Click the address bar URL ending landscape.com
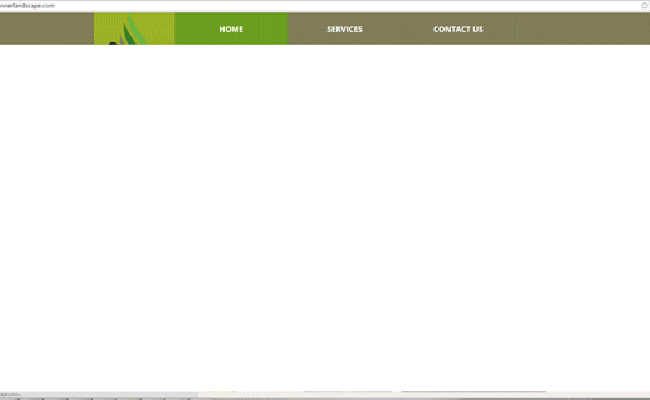 coord(27,5)
